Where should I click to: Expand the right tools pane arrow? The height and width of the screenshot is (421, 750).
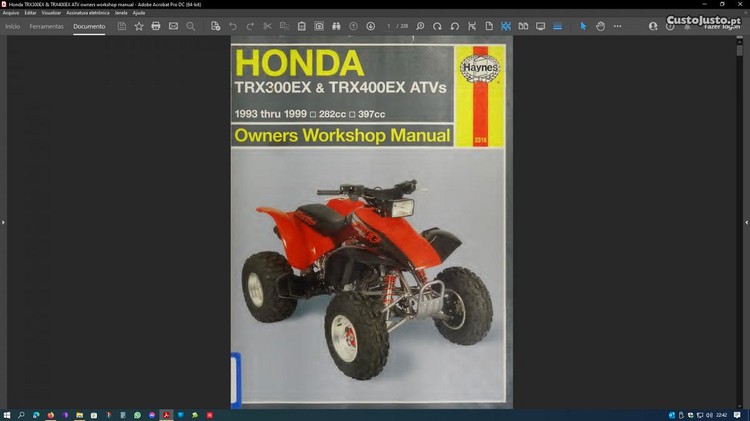[745, 222]
